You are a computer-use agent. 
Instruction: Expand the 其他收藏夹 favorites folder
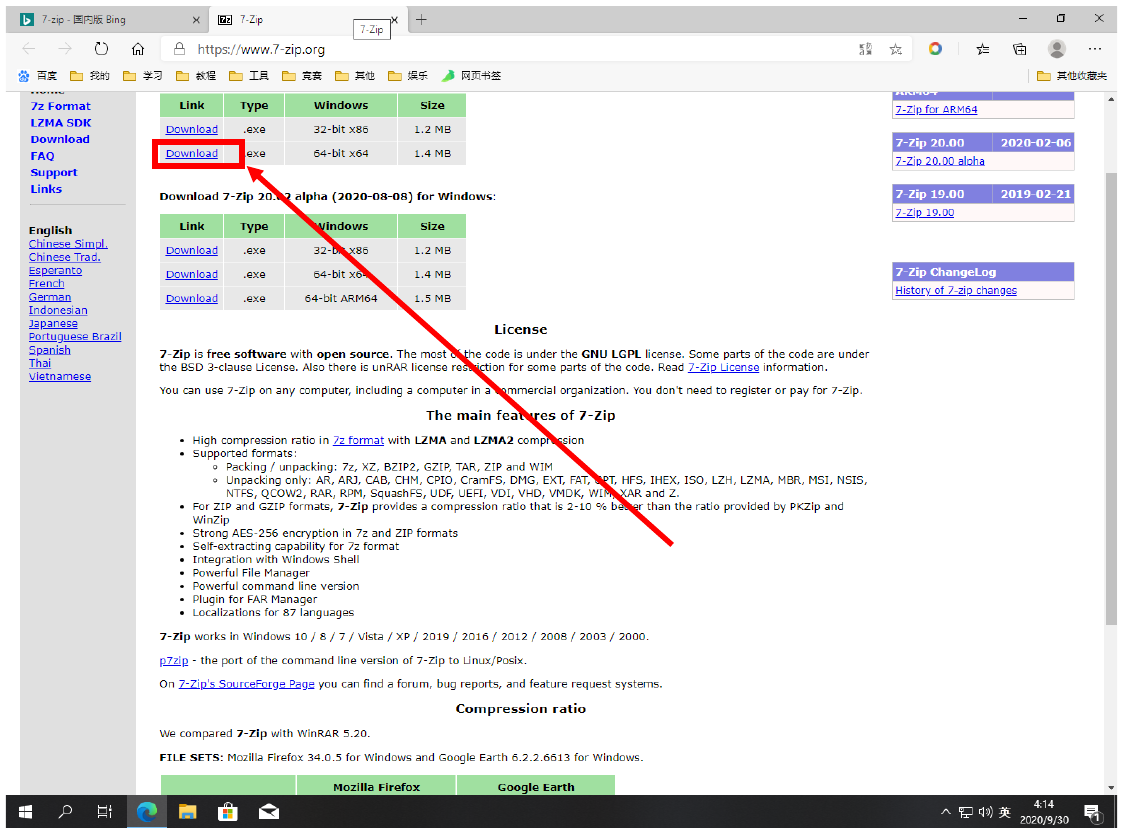pyautogui.click(x=1072, y=76)
